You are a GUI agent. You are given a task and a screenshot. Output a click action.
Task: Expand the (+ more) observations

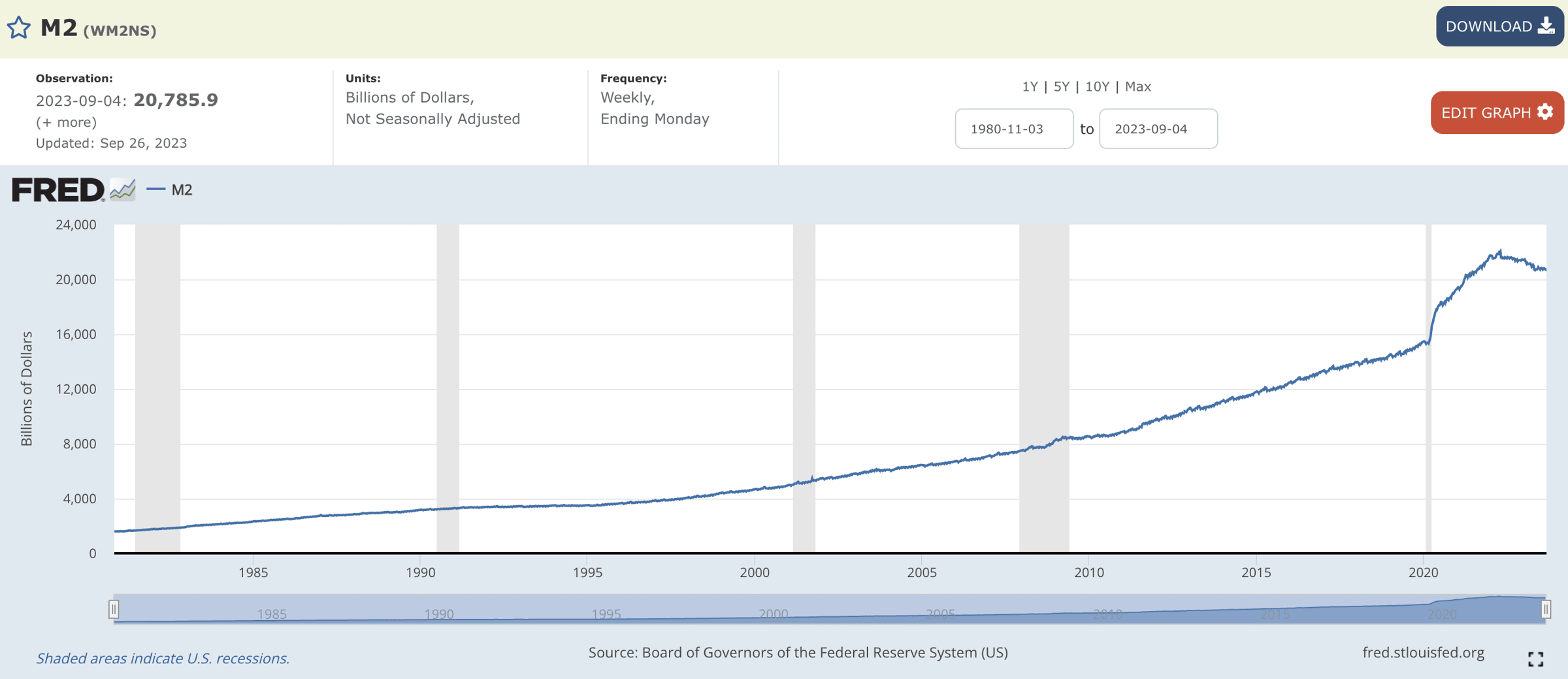(66, 122)
